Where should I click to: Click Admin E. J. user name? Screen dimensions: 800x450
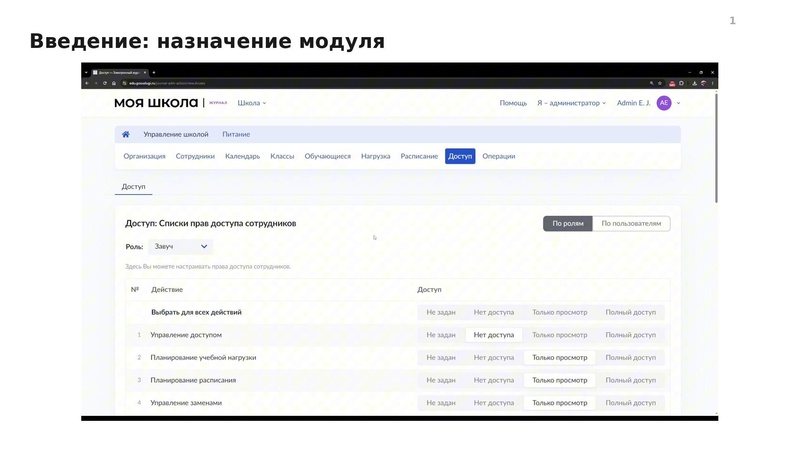tap(634, 103)
